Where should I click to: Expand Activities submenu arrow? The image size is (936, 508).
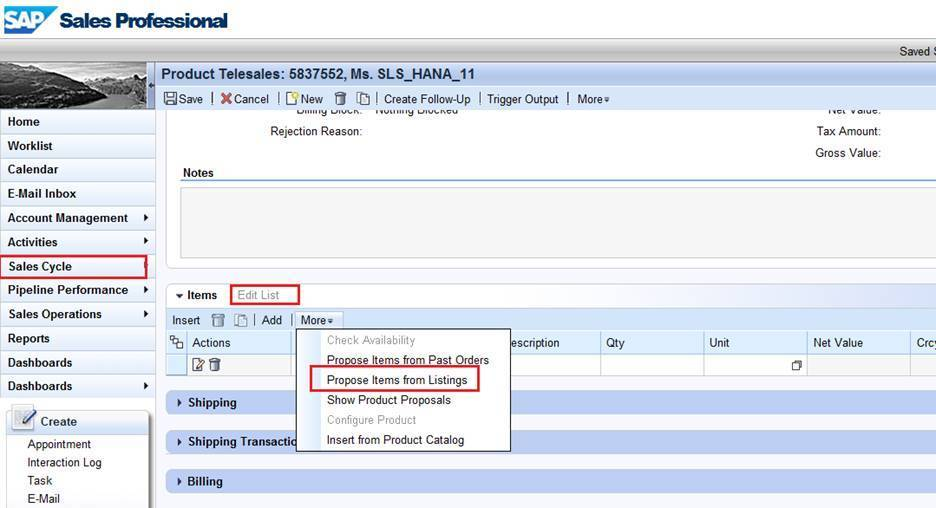point(146,241)
